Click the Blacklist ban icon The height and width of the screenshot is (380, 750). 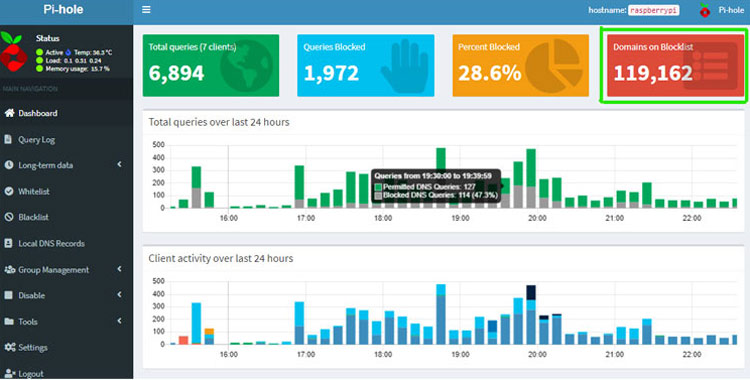click(x=9, y=217)
